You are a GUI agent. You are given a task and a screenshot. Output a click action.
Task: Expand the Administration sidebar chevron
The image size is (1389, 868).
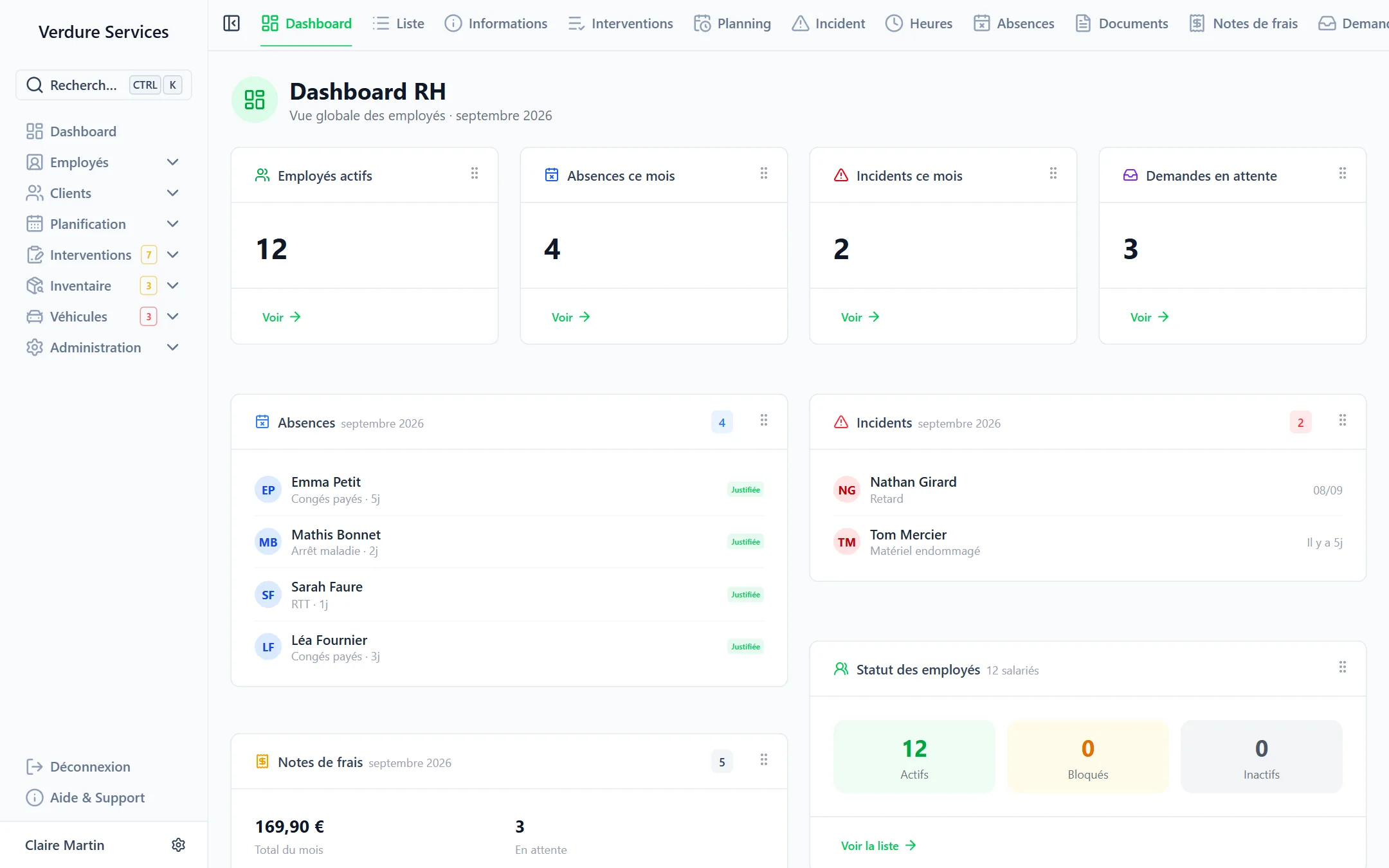(x=172, y=347)
